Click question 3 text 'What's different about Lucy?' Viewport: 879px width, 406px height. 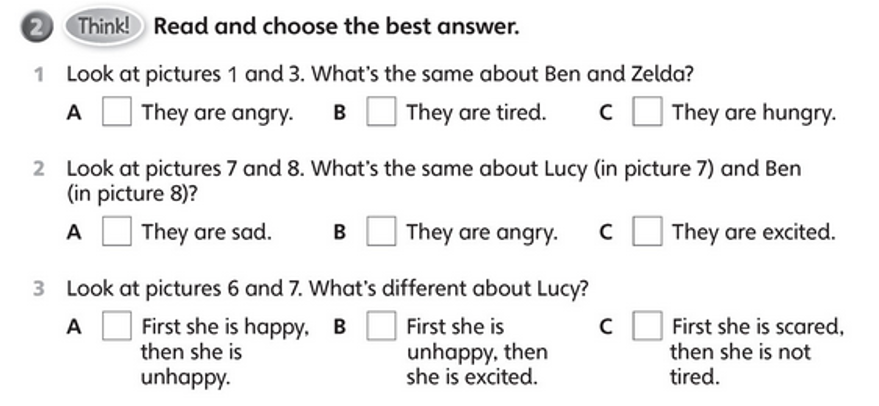coord(328,289)
